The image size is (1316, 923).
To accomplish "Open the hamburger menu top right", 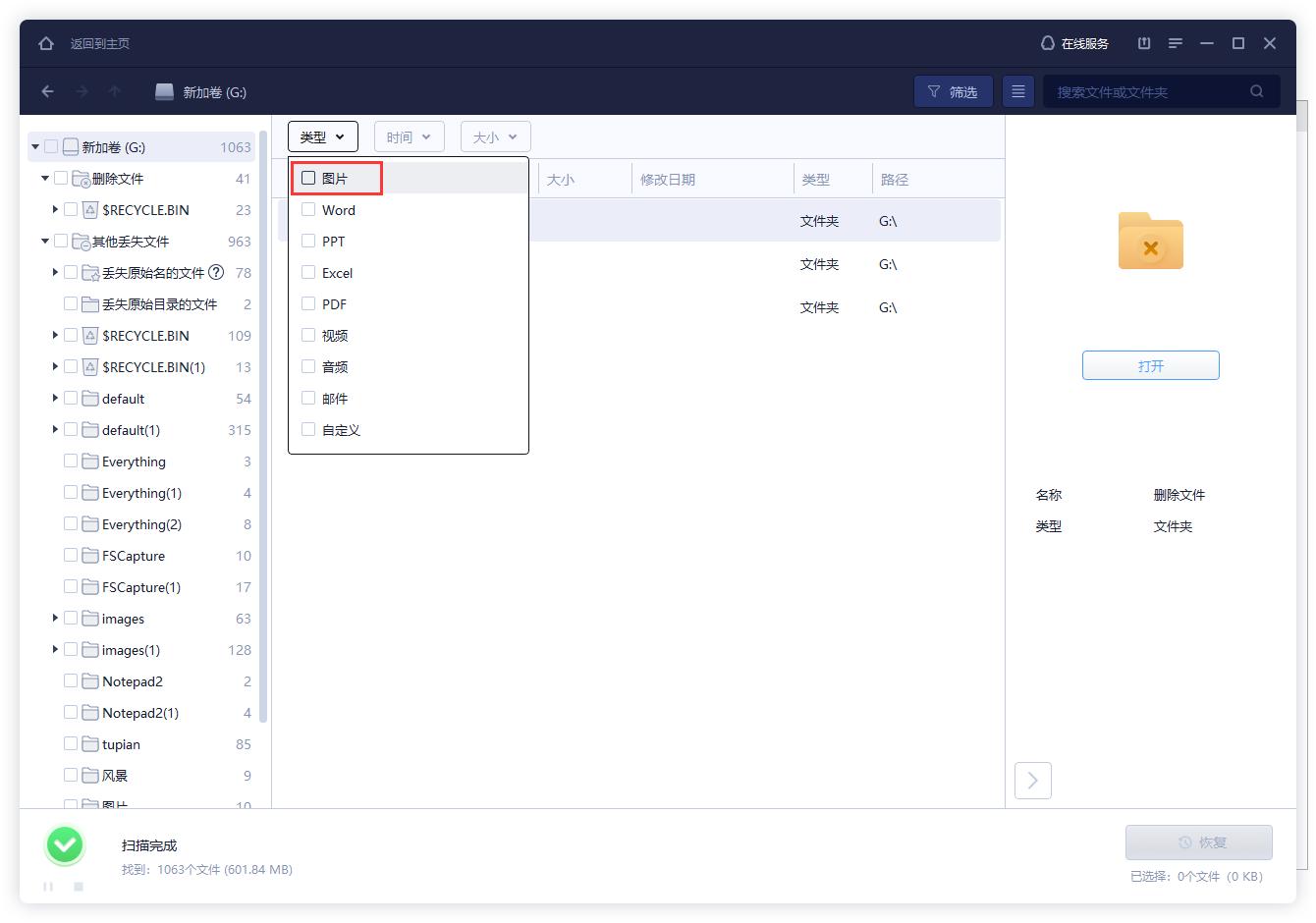I will pyautogui.click(x=1176, y=43).
